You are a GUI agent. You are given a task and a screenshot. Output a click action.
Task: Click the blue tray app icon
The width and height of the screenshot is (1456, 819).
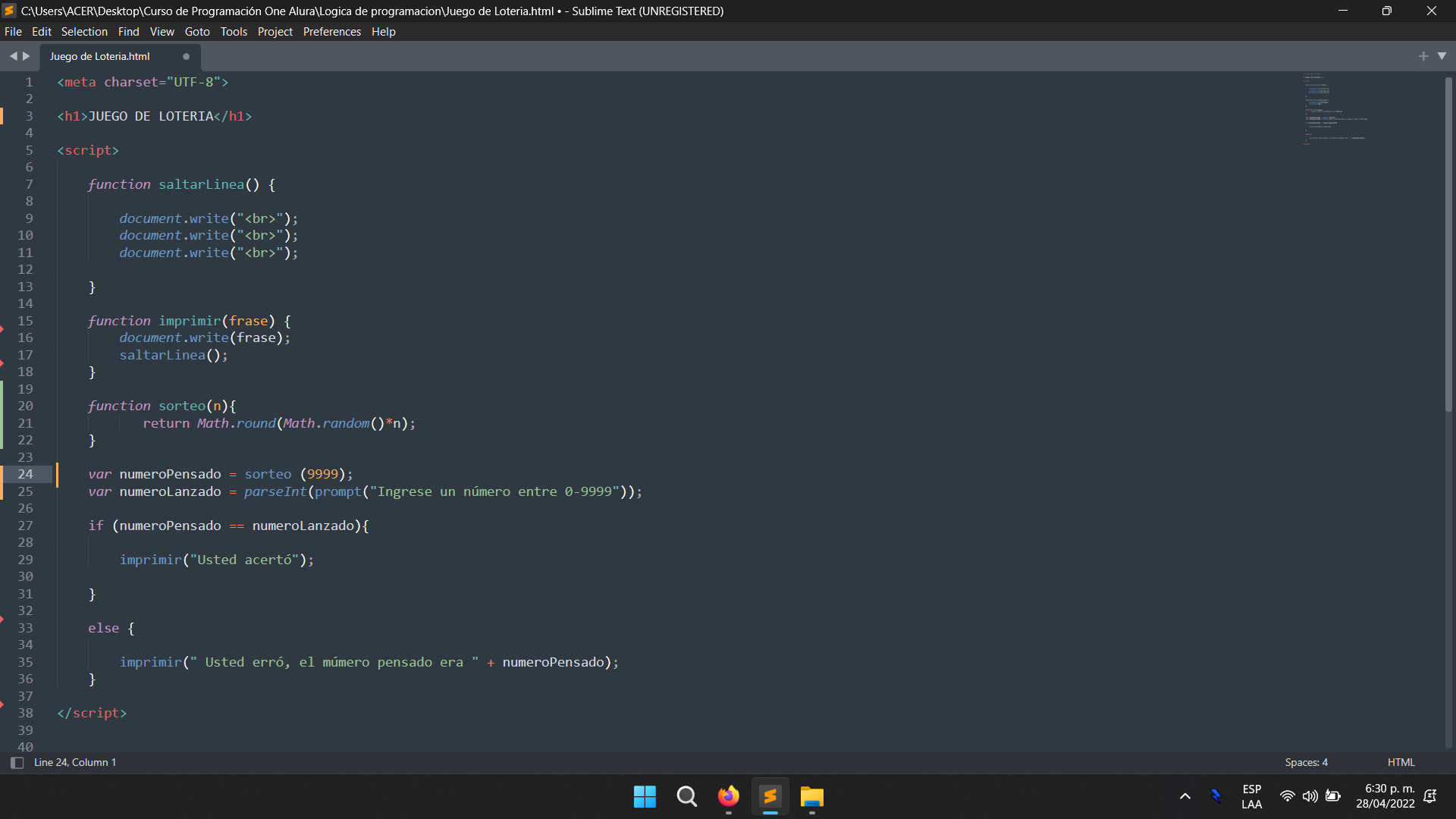pos(1216,796)
